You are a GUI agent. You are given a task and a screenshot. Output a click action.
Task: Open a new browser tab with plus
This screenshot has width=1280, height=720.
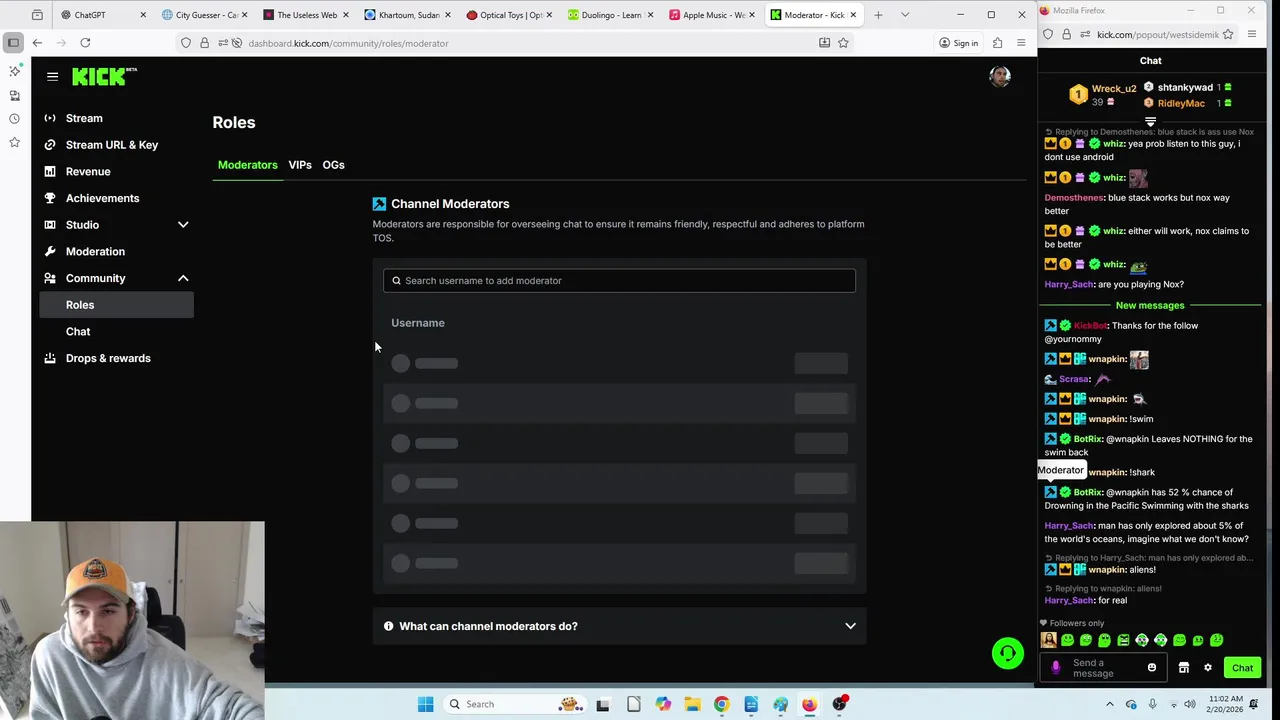tap(878, 15)
